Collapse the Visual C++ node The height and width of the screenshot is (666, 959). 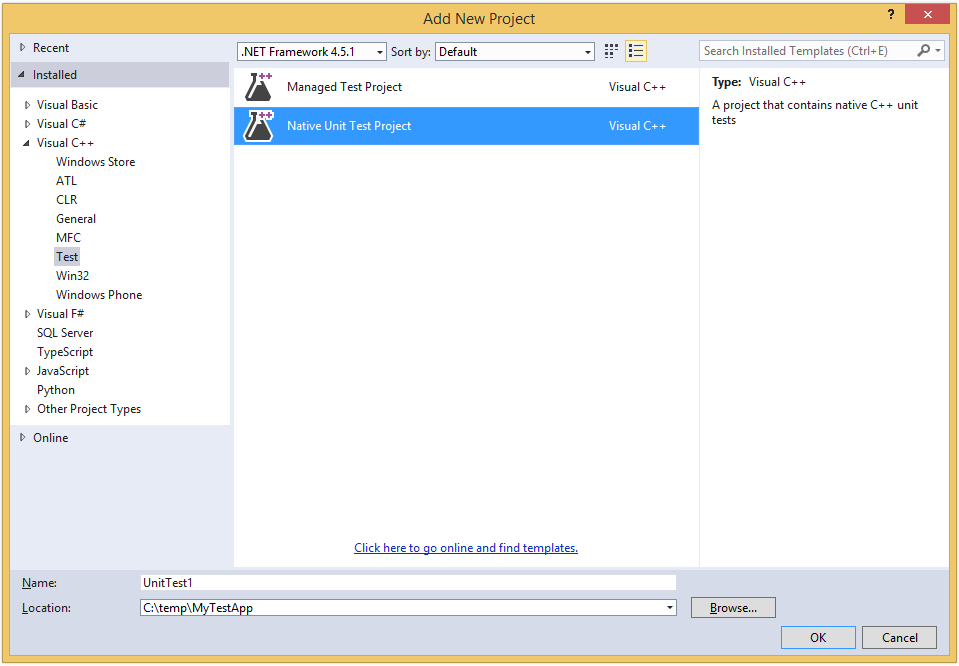(x=27, y=143)
